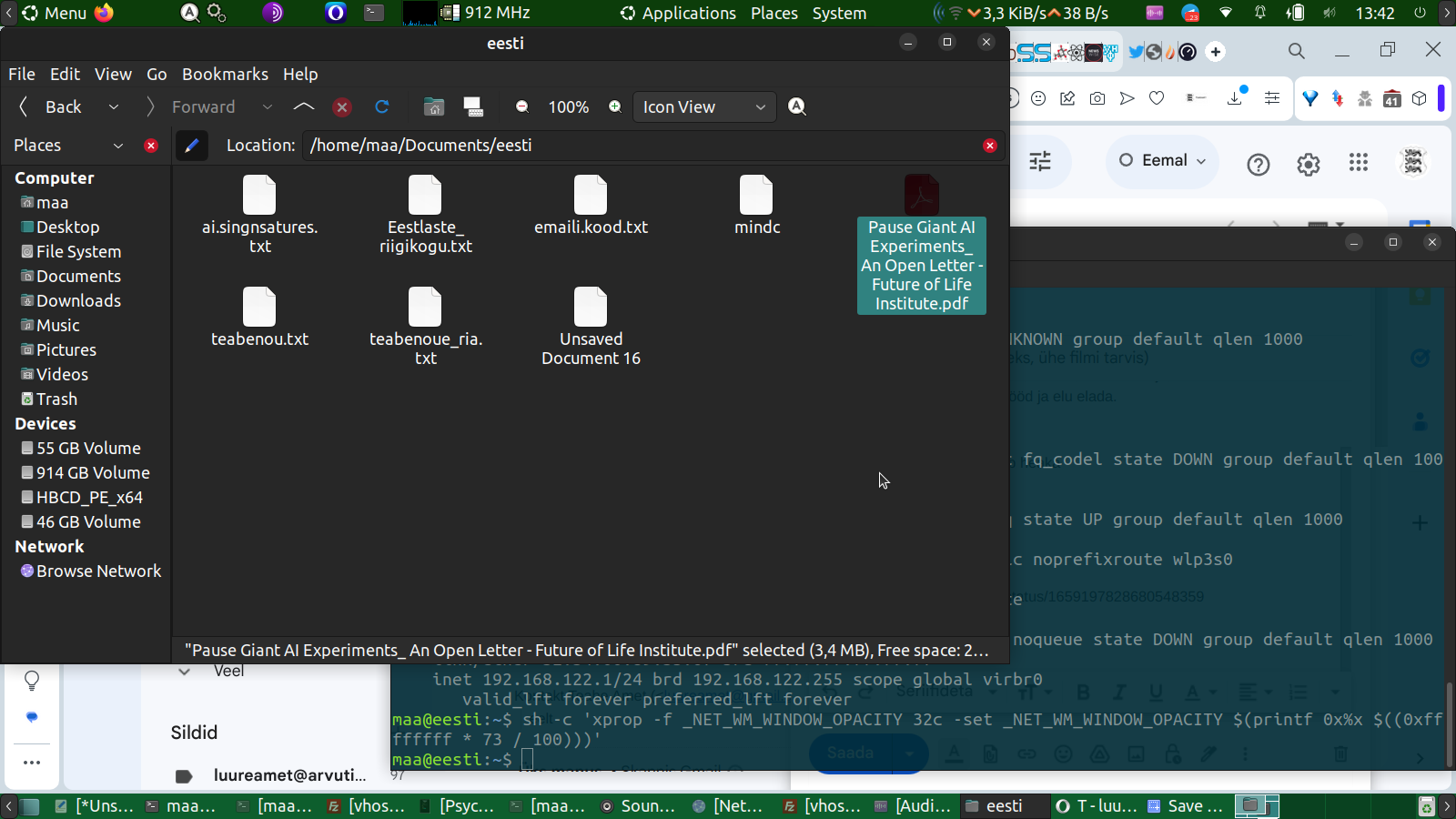
Task: Go up to the parent folder
Action: pos(304,107)
